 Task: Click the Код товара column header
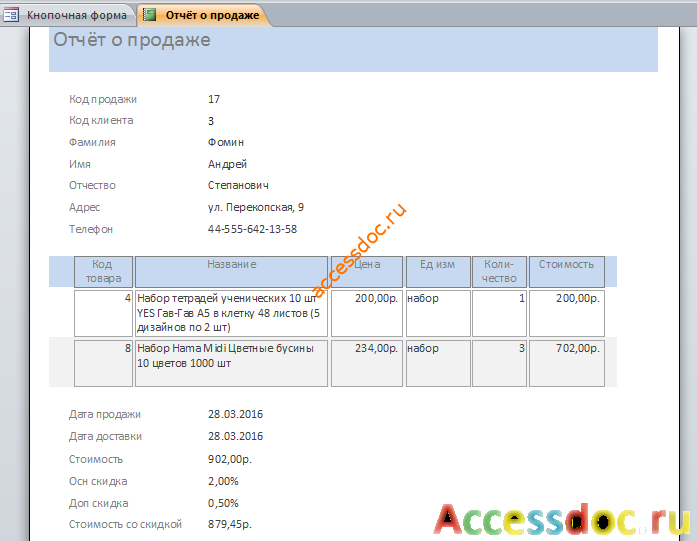[104, 271]
